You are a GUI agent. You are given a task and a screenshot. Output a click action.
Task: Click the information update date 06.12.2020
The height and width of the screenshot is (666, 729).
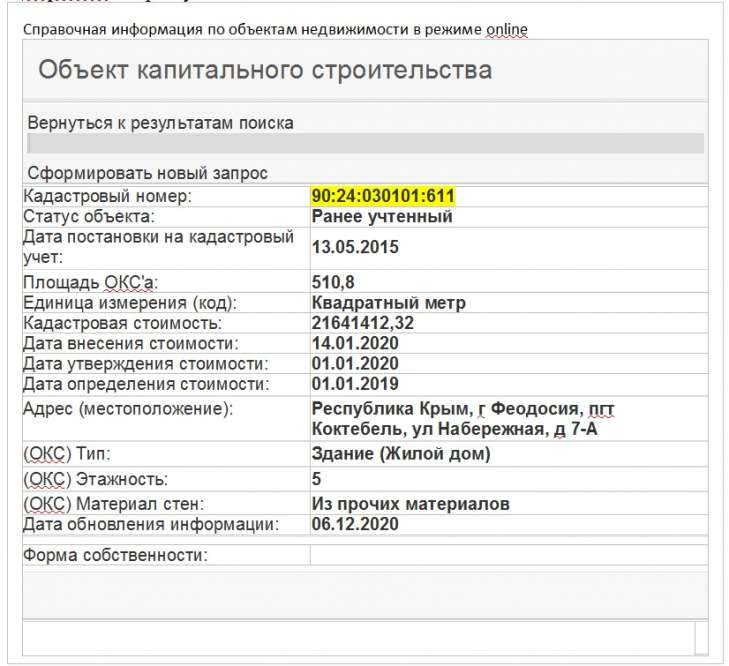(x=355, y=524)
